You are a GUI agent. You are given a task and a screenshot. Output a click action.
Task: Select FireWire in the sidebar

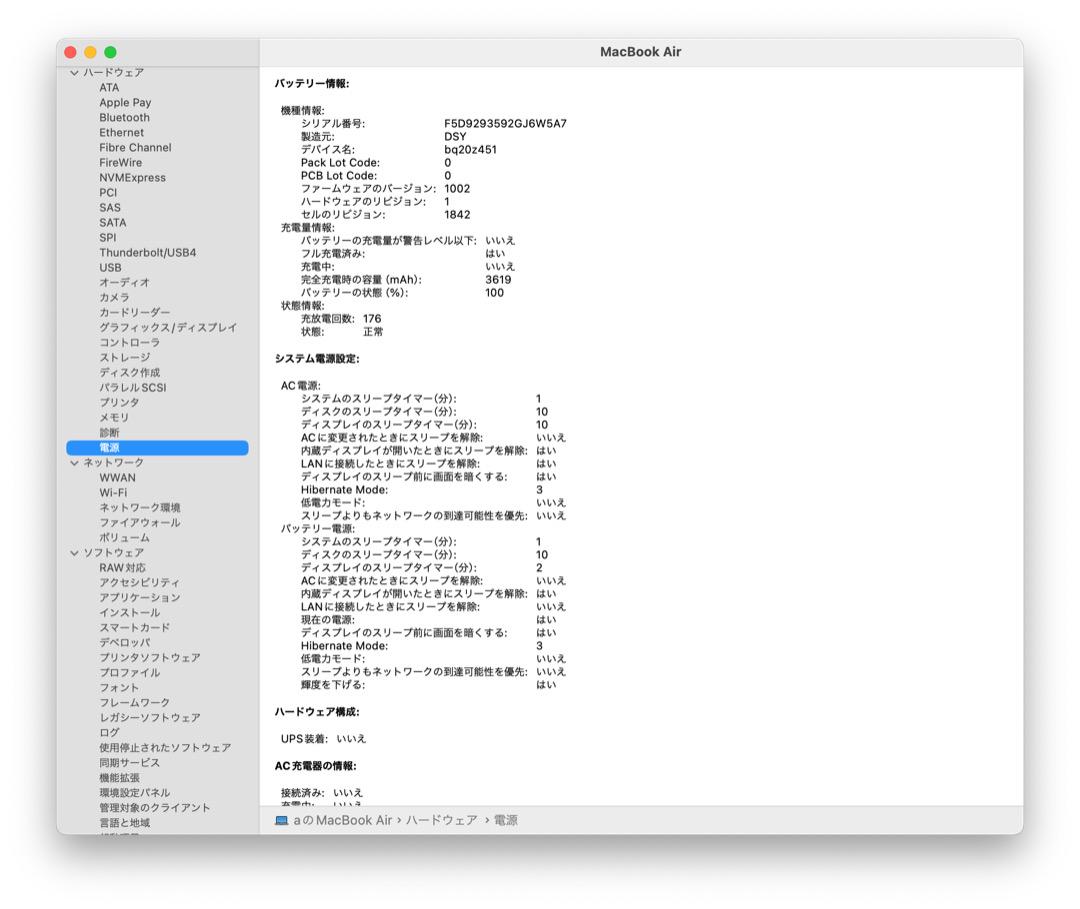pos(121,163)
